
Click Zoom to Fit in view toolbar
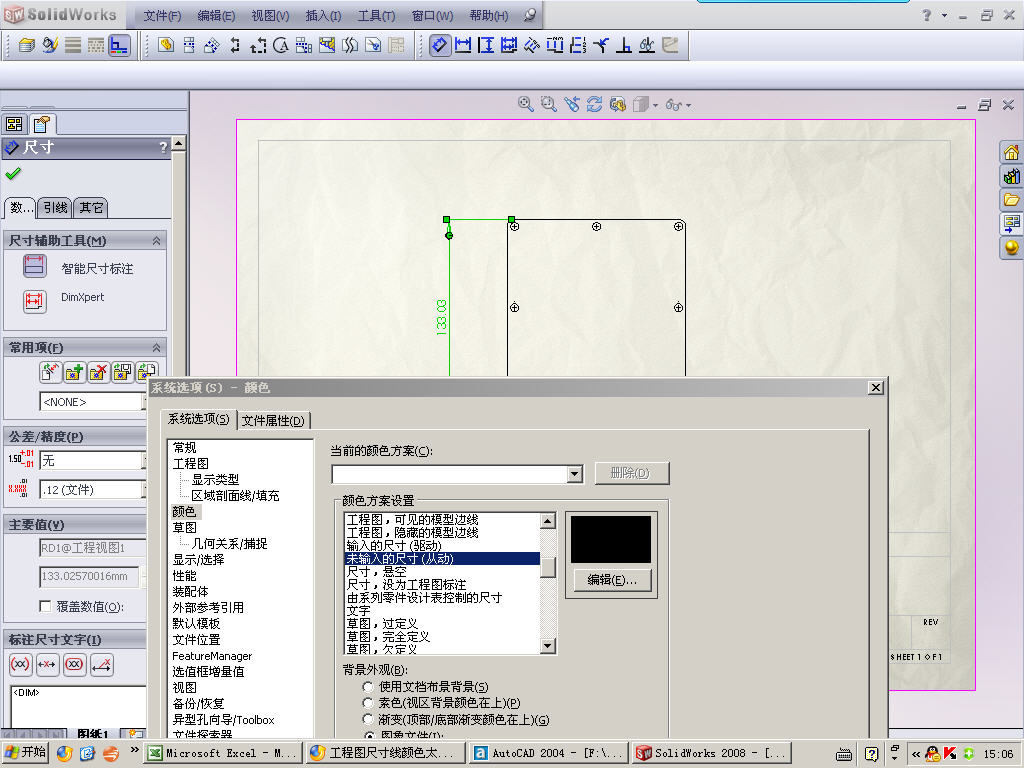(x=525, y=104)
